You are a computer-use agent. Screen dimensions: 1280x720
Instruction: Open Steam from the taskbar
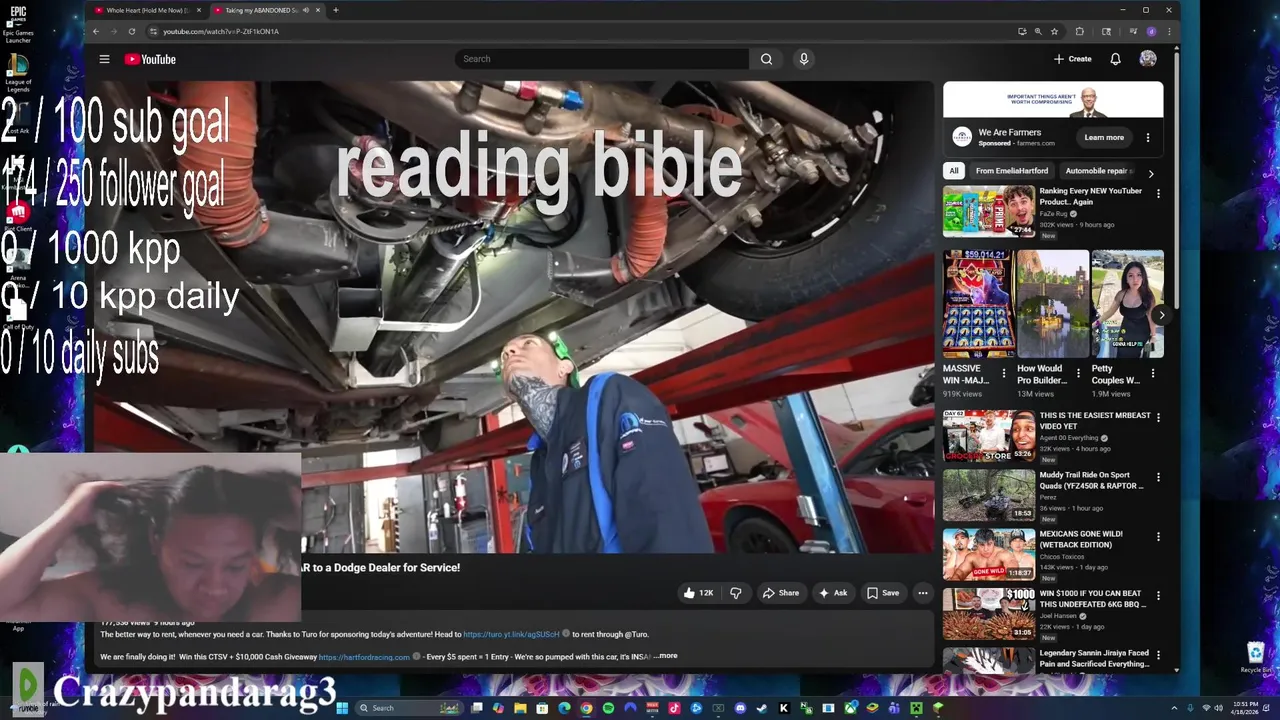(x=761, y=708)
